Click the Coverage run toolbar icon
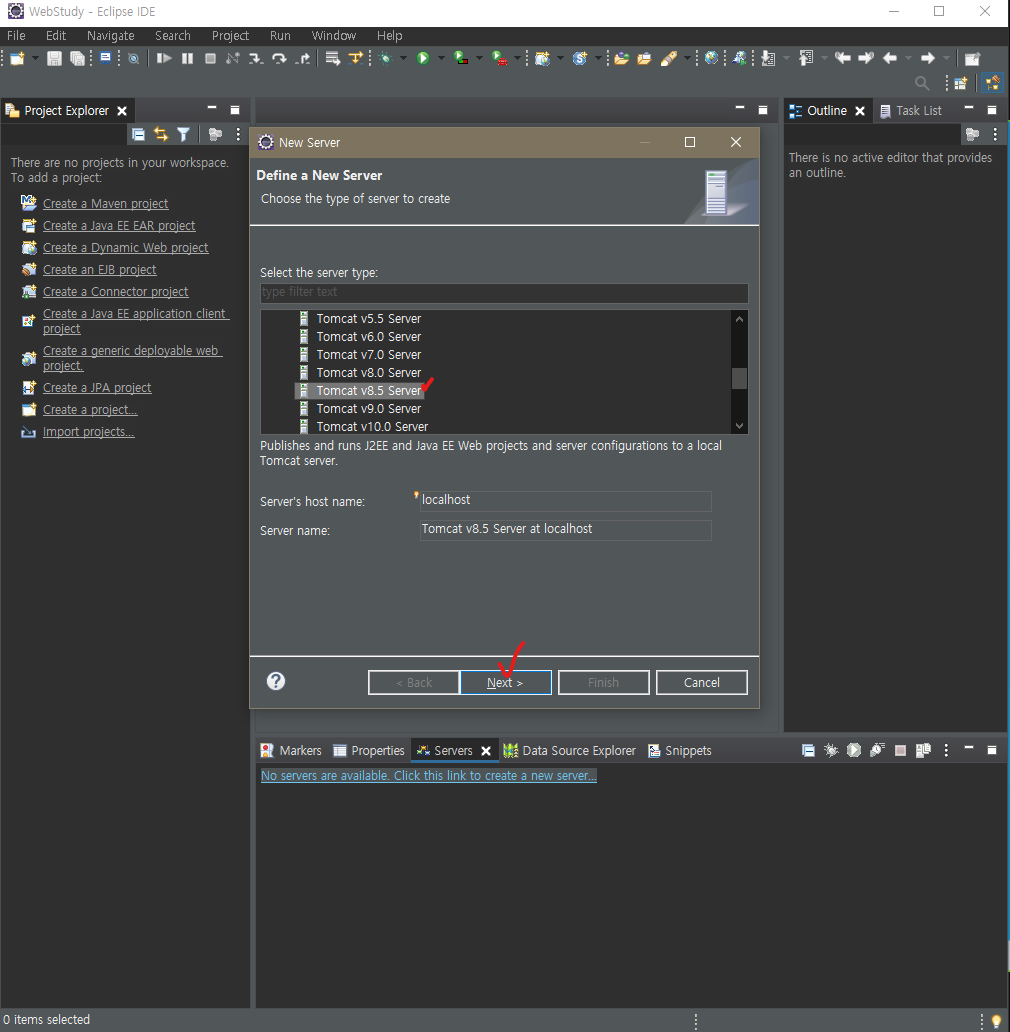 pos(461,59)
